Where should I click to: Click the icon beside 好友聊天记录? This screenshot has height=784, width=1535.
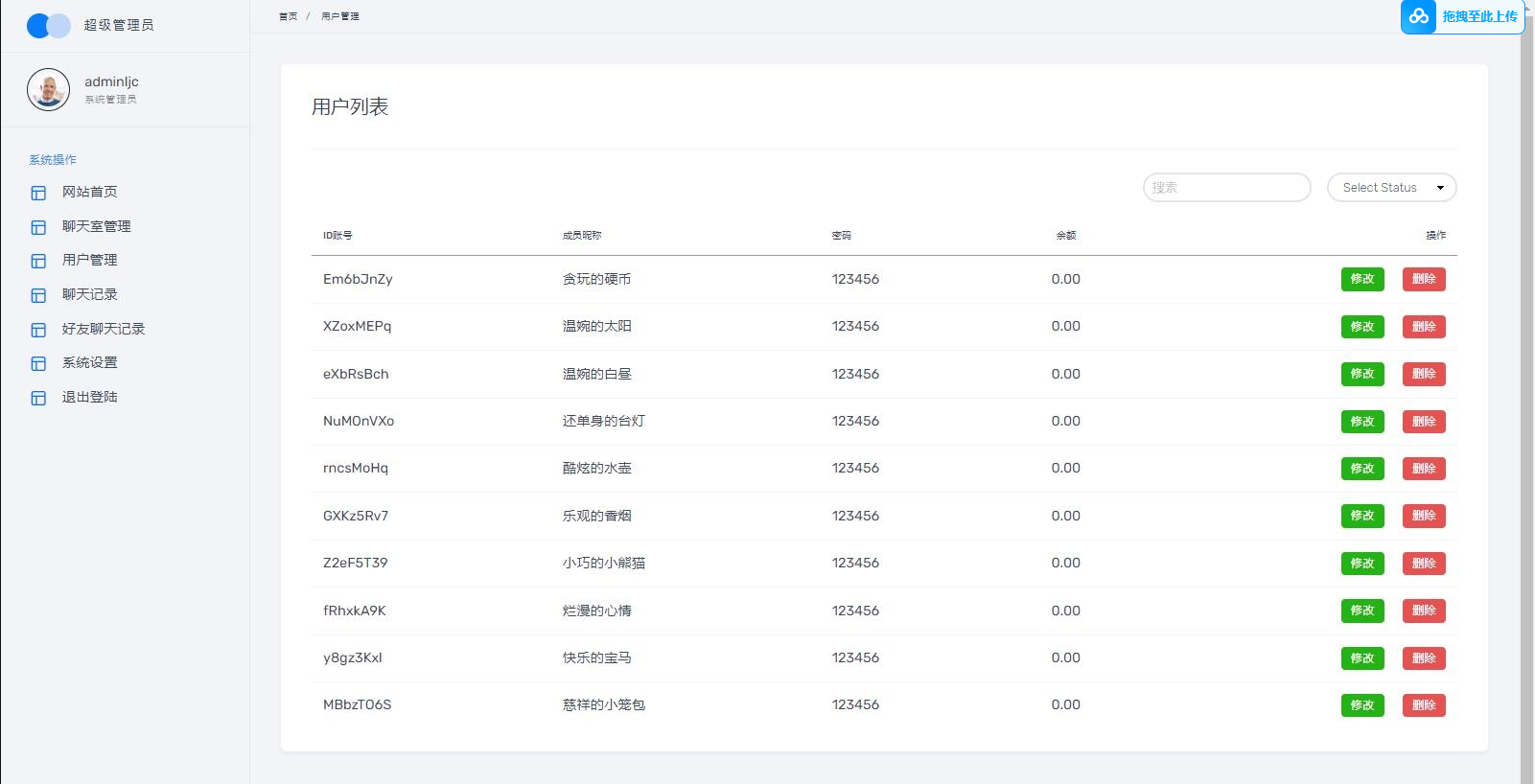tap(38, 330)
